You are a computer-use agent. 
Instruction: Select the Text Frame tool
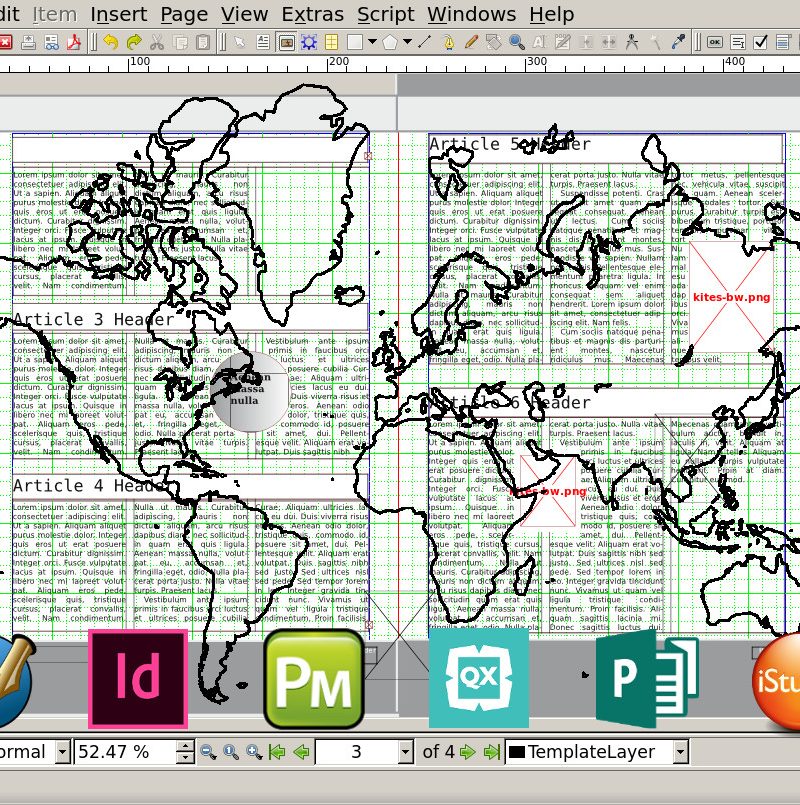coord(263,42)
